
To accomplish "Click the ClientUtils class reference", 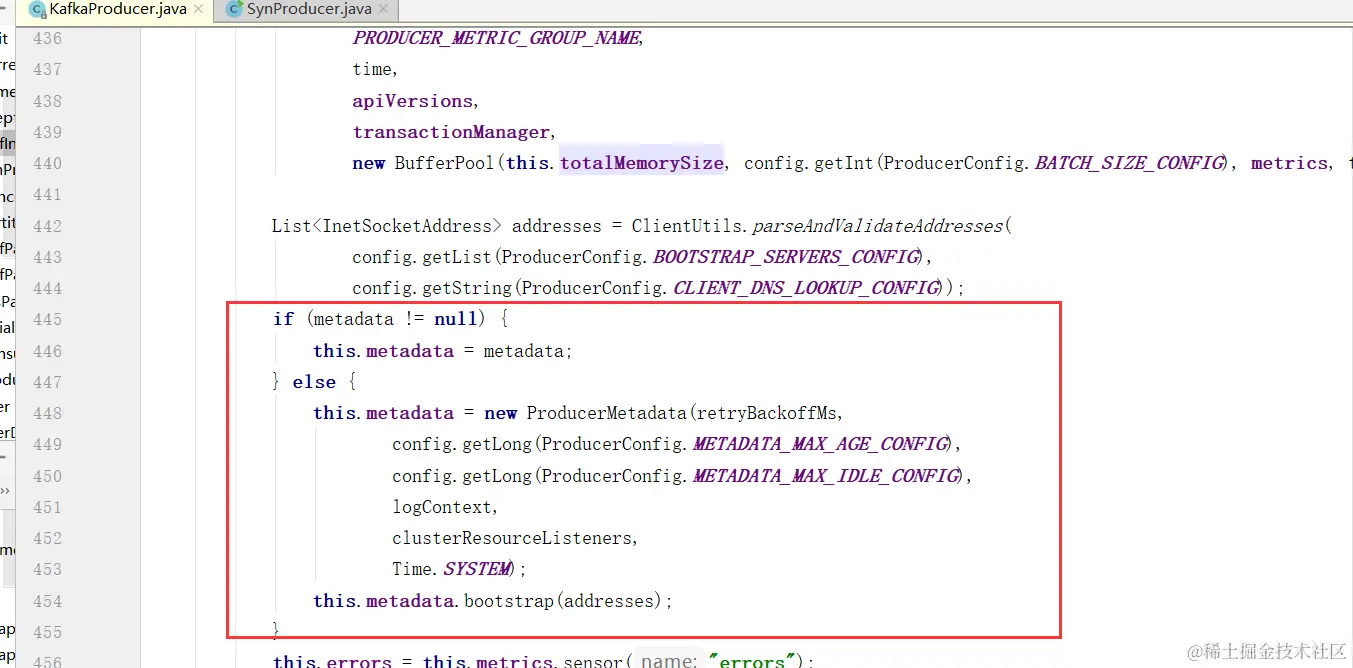I will (x=686, y=226).
